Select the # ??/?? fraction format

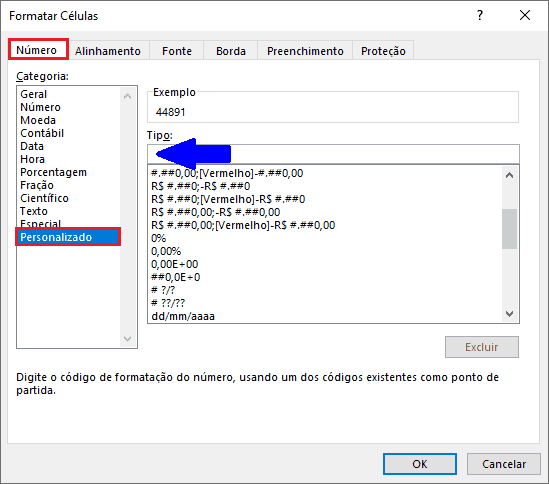(325, 303)
